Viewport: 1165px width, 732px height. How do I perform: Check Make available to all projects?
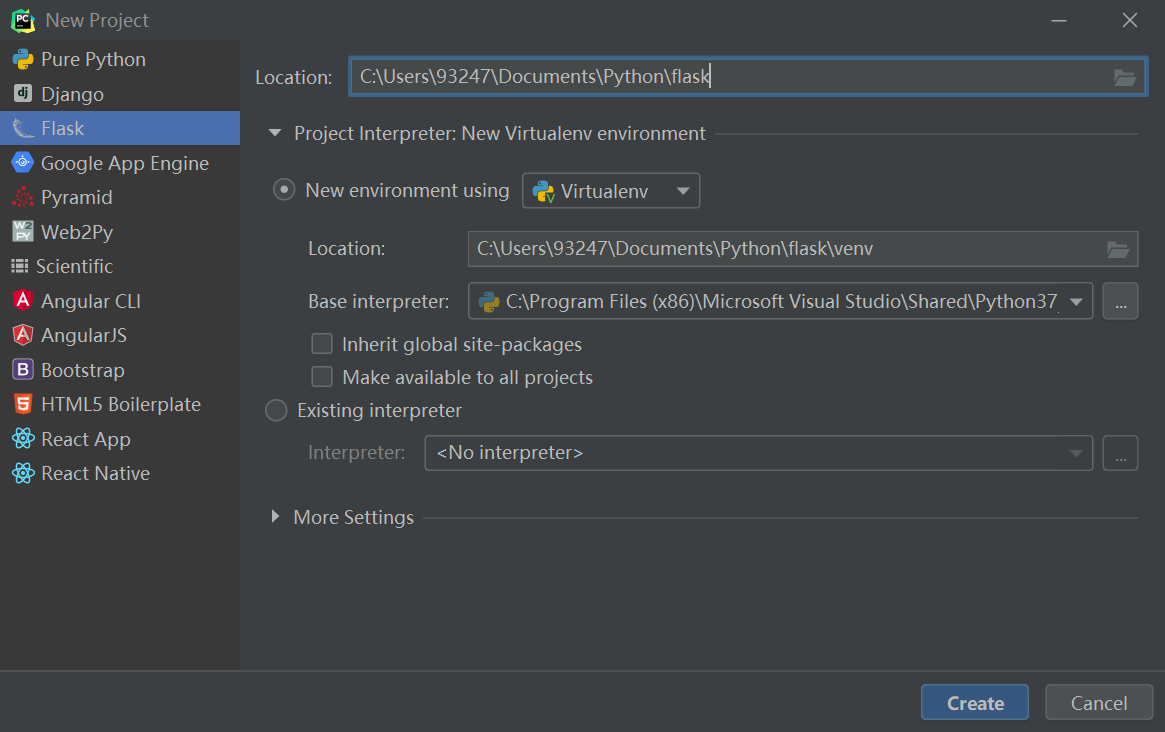(322, 377)
